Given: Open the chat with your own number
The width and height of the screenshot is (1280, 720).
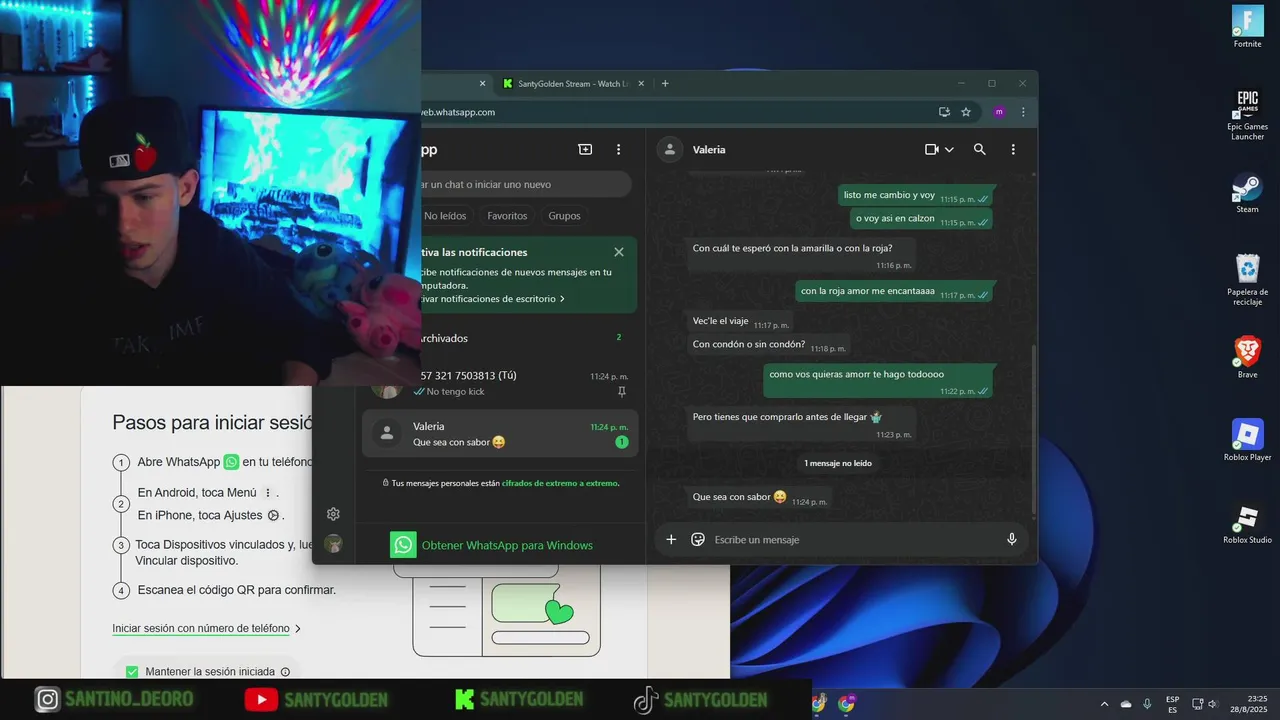Looking at the screenshot, I should (x=500, y=383).
